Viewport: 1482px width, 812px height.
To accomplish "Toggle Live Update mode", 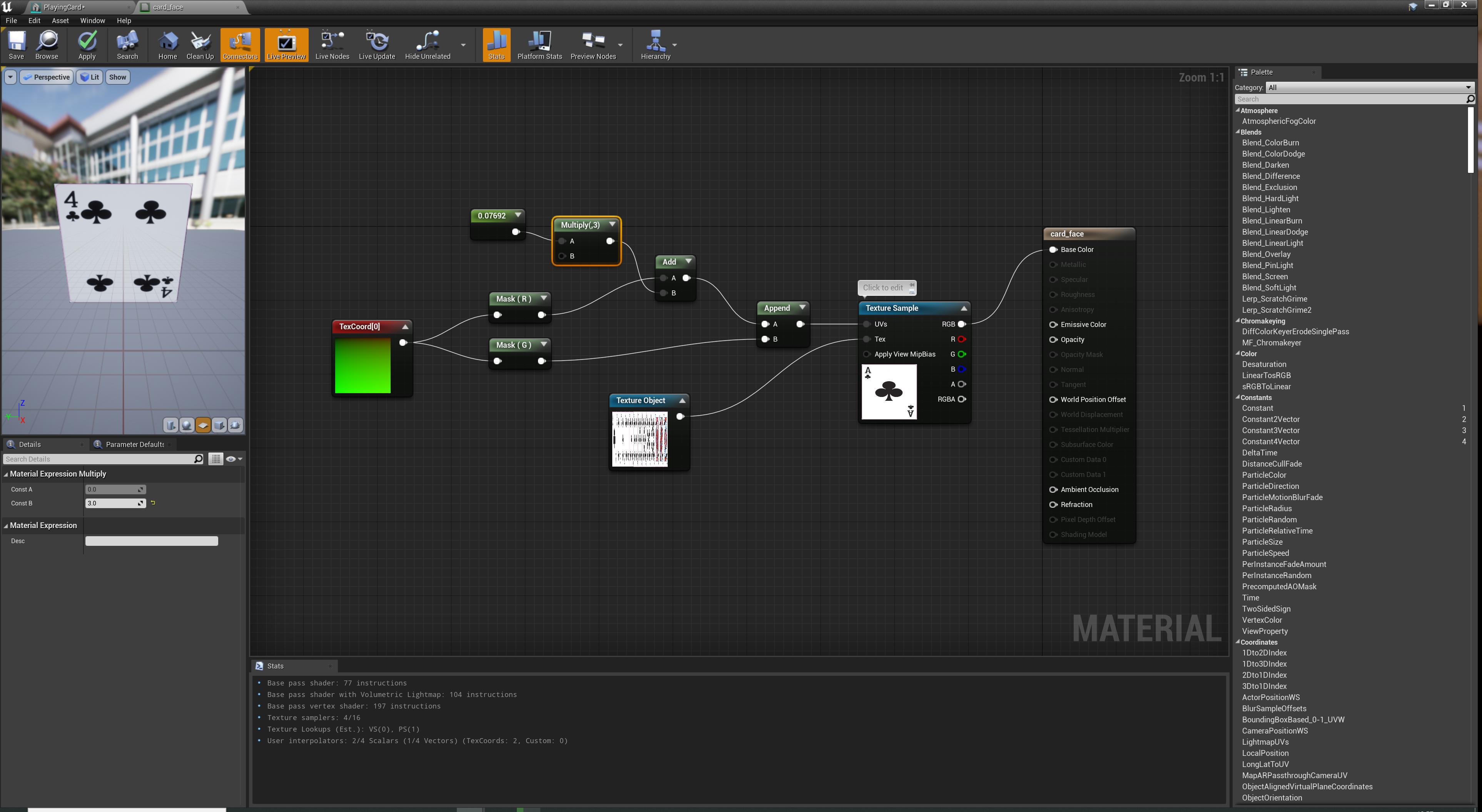I will coord(377,44).
